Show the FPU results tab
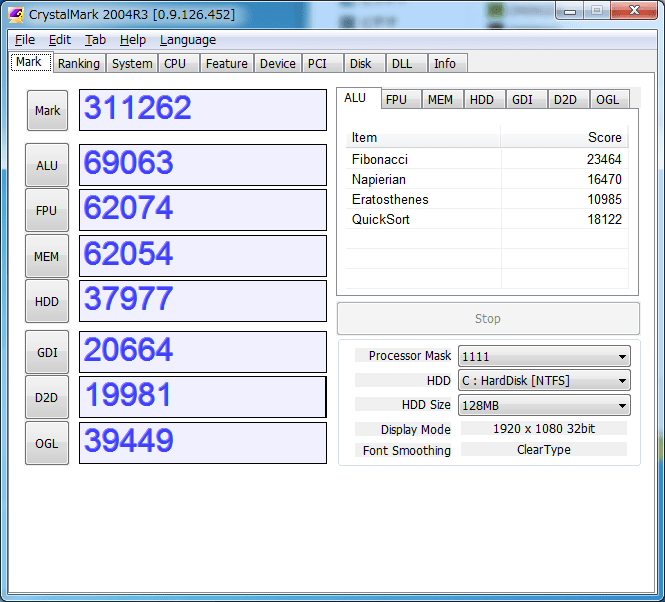Image resolution: width=665 pixels, height=602 pixels. coord(400,99)
